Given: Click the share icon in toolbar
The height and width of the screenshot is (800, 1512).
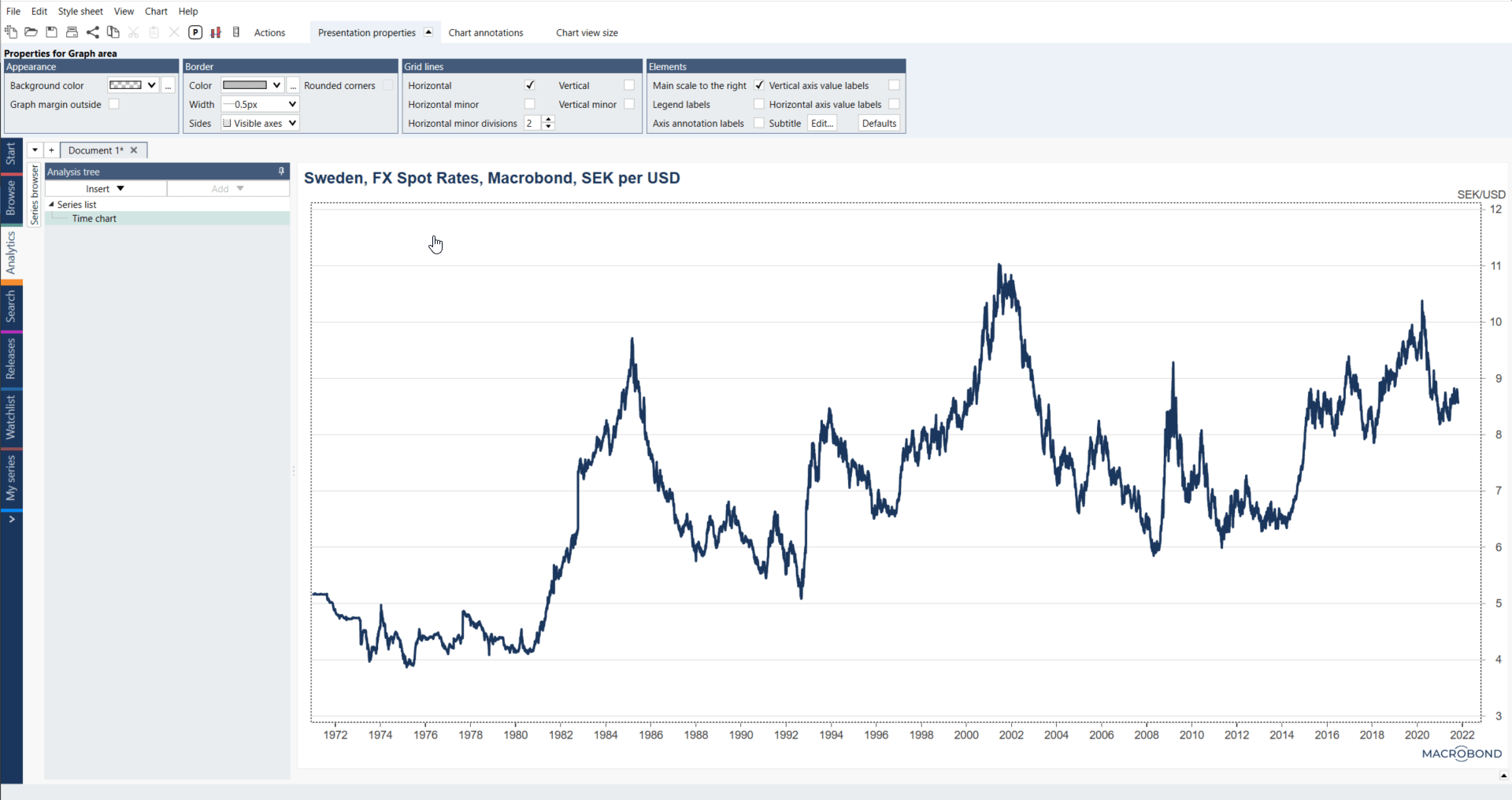Looking at the screenshot, I should tap(93, 32).
